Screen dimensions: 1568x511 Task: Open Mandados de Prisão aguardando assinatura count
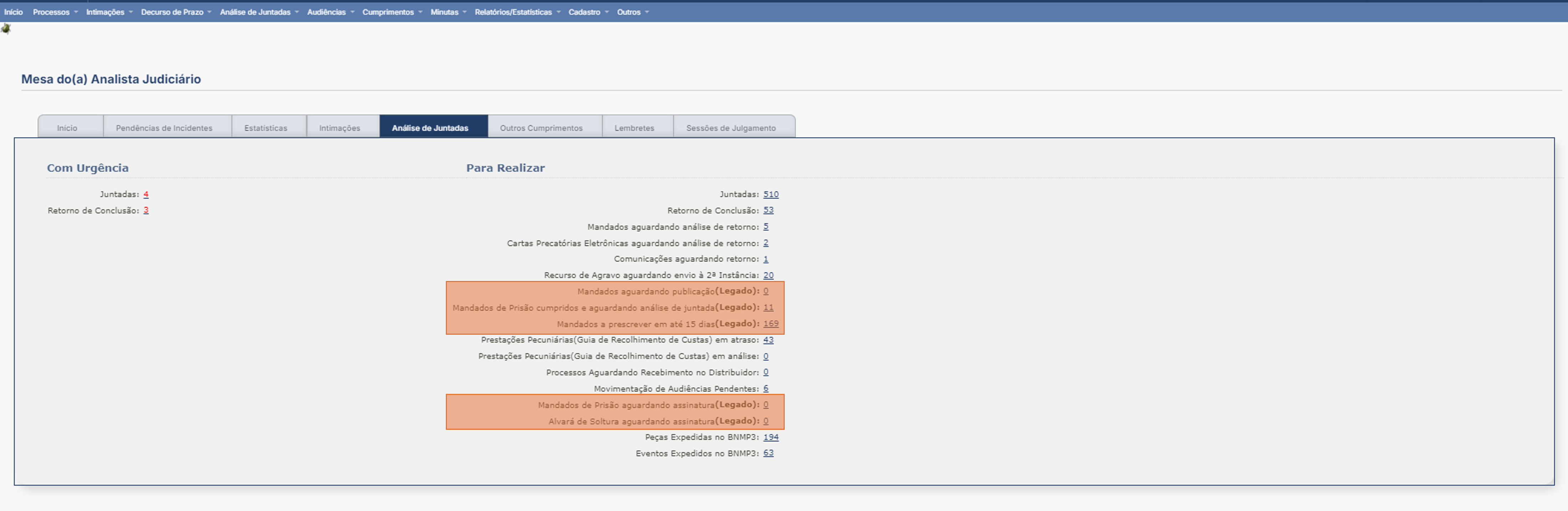point(766,405)
